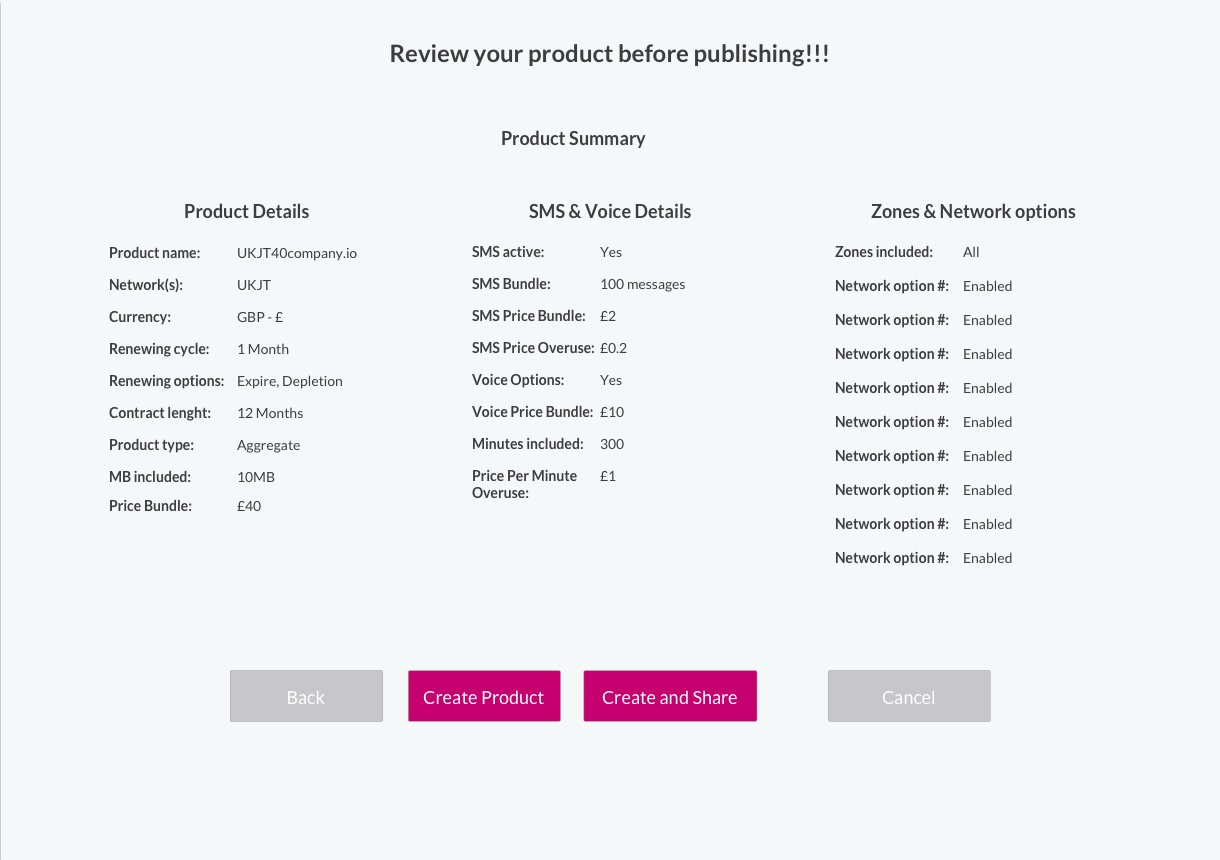Click the Back button
This screenshot has height=860, width=1220.
pyautogui.click(x=306, y=697)
